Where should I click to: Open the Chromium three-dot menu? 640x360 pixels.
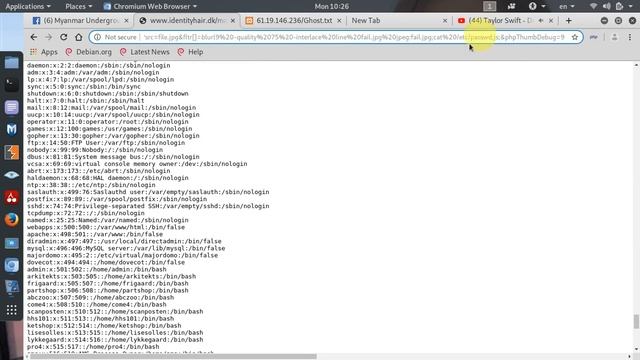630,37
